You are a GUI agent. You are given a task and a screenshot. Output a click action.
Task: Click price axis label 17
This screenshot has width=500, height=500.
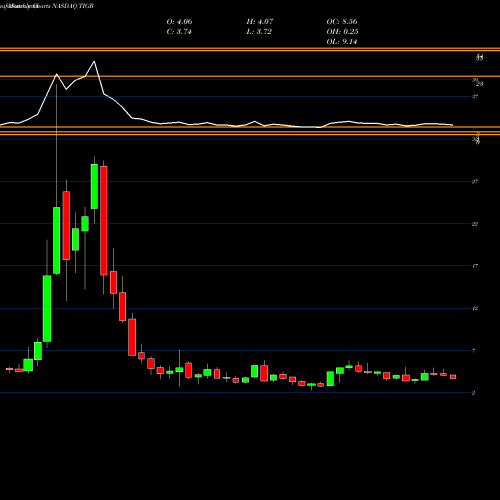click(x=475, y=266)
